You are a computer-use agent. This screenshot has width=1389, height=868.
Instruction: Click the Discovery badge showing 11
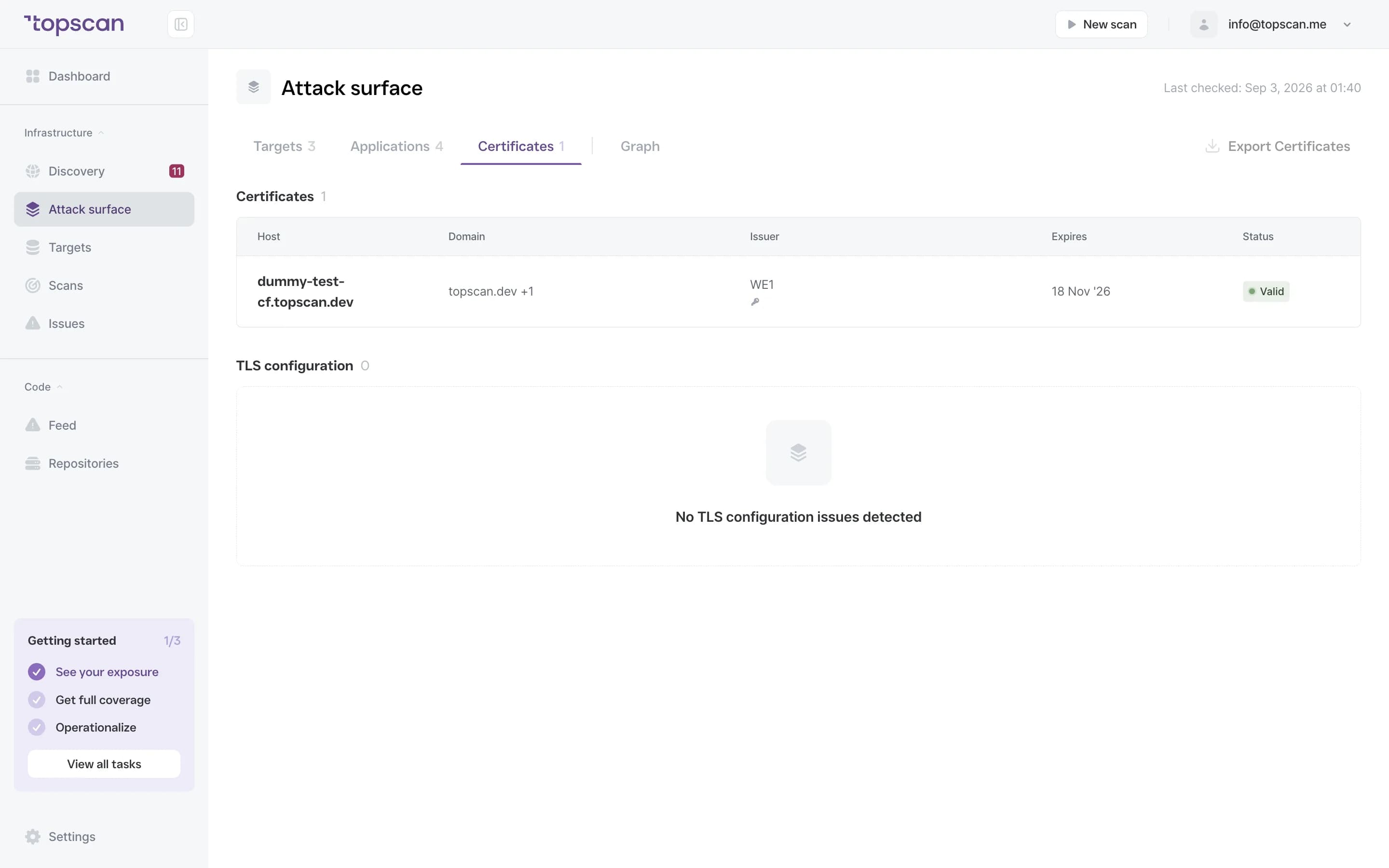[x=177, y=171]
